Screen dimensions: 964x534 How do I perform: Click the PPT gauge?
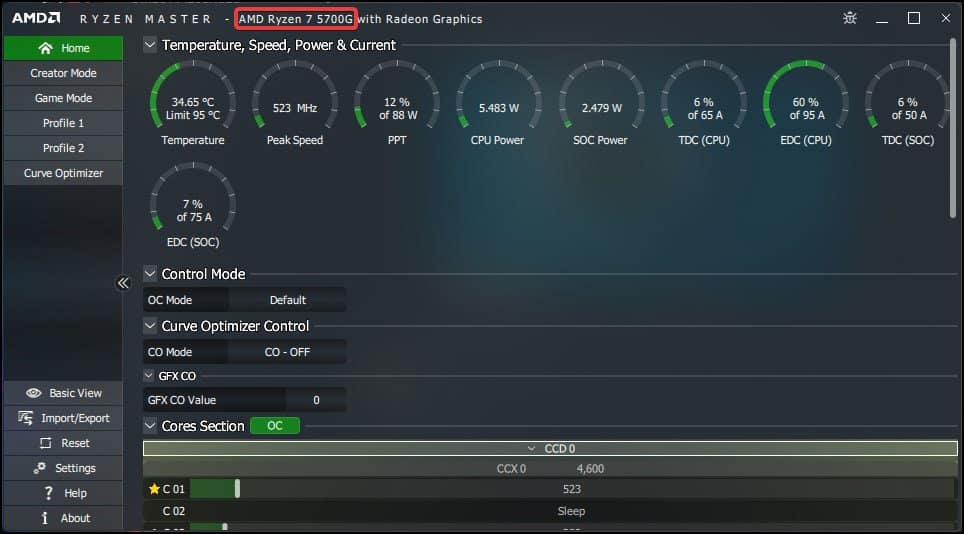[397, 103]
